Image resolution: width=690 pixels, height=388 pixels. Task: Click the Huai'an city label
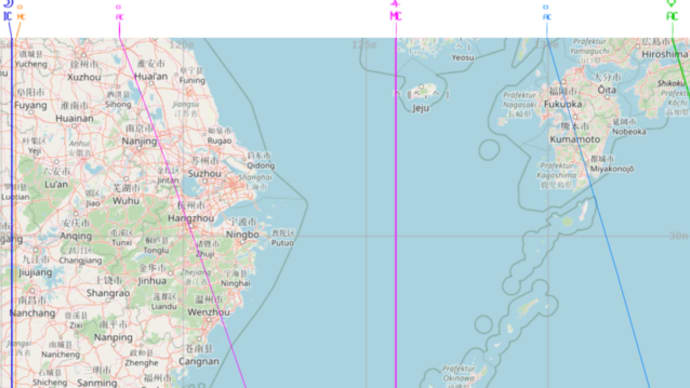tap(151, 76)
